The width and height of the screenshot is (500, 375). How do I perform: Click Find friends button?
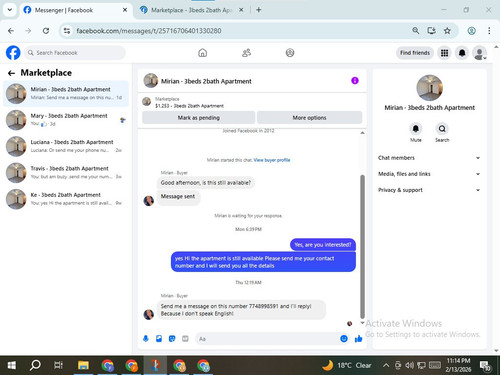point(415,53)
